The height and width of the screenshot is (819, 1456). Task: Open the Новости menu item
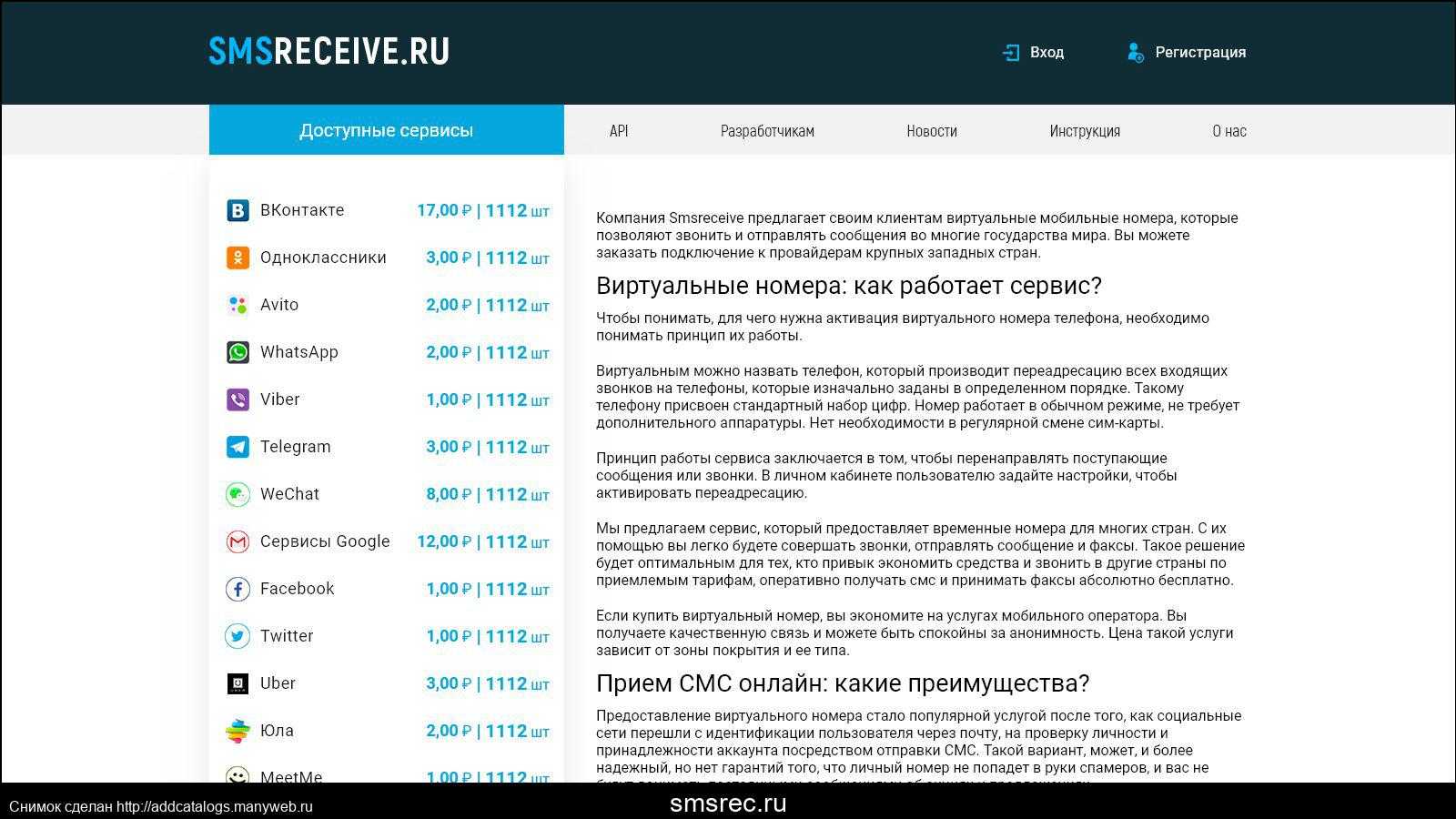pyautogui.click(x=932, y=131)
